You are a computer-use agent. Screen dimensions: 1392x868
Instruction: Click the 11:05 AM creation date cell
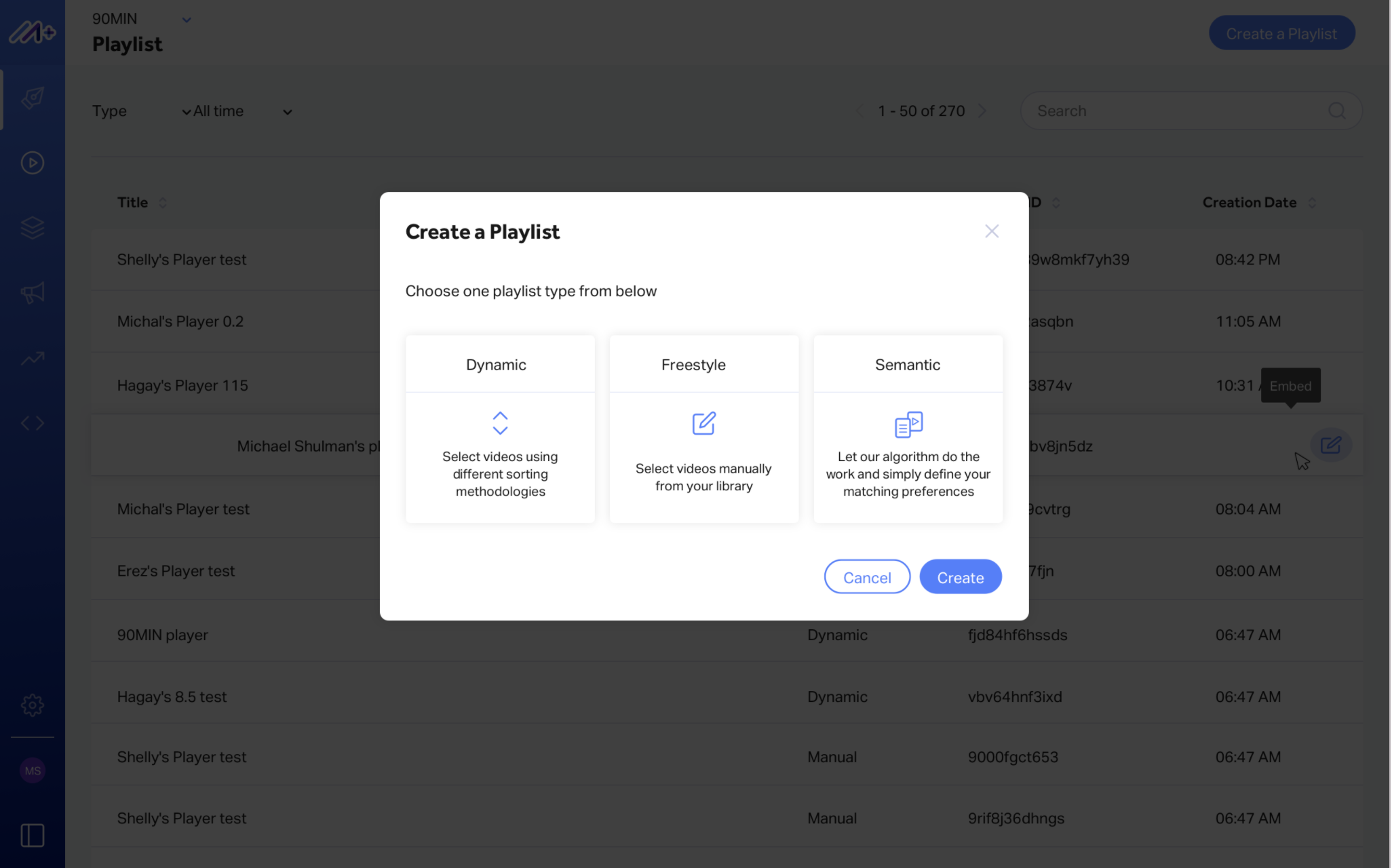(x=1248, y=321)
